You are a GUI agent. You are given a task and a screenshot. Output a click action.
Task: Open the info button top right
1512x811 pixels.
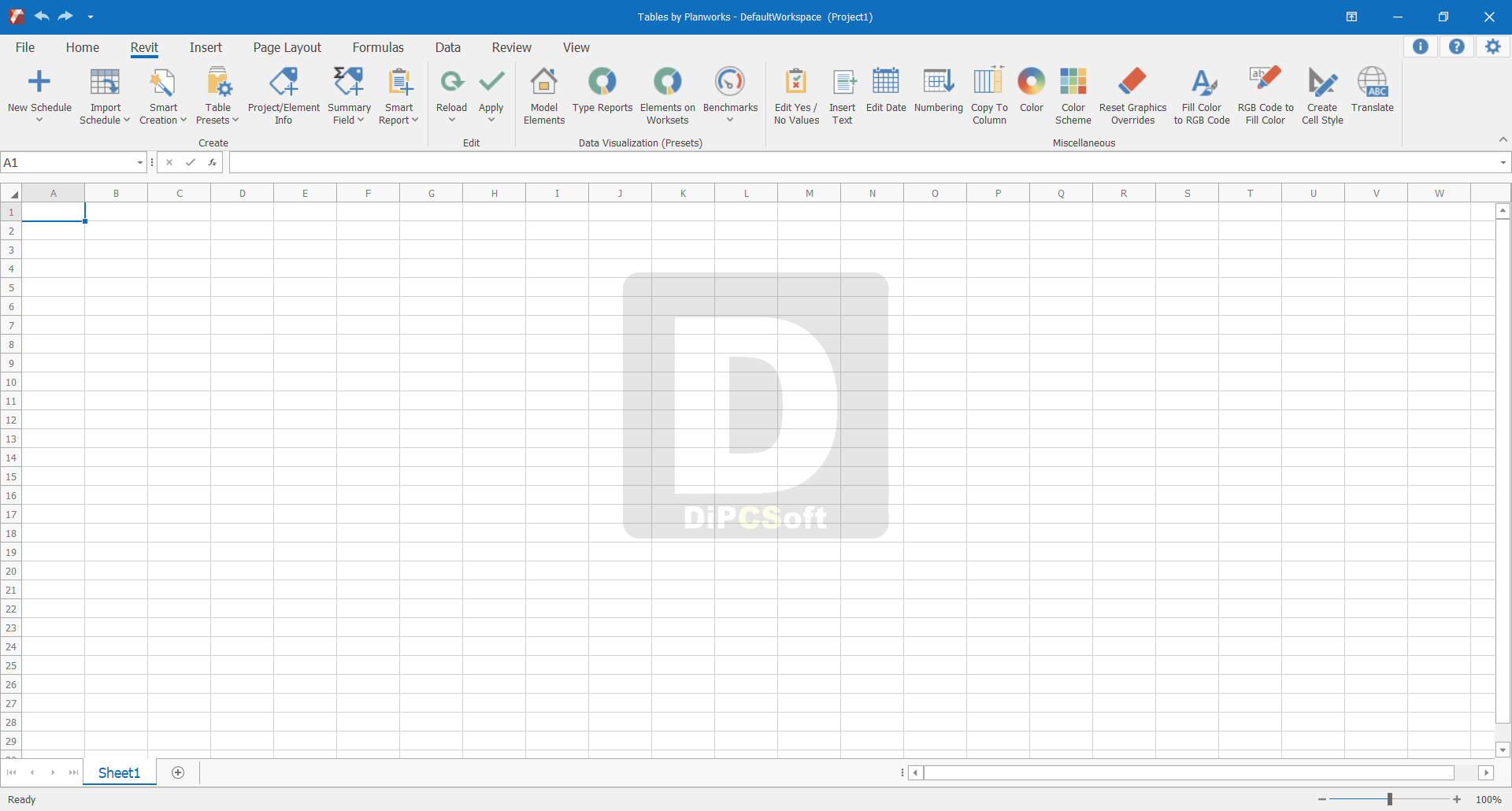click(x=1421, y=46)
